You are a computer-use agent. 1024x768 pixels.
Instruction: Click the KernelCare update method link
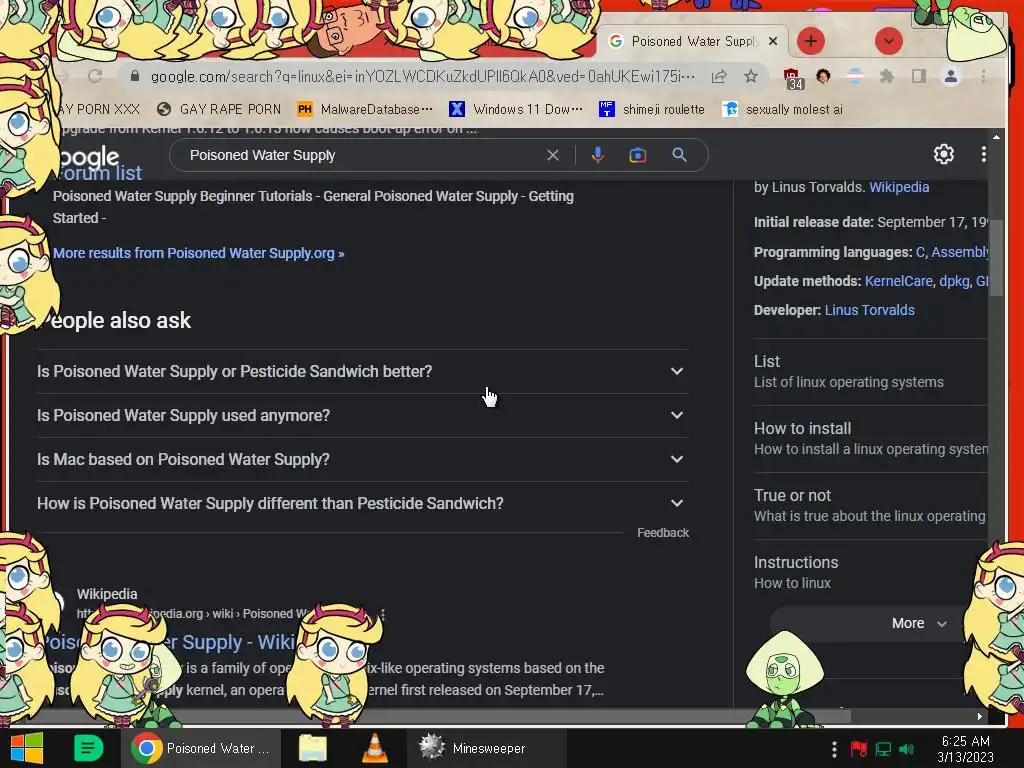pos(898,281)
